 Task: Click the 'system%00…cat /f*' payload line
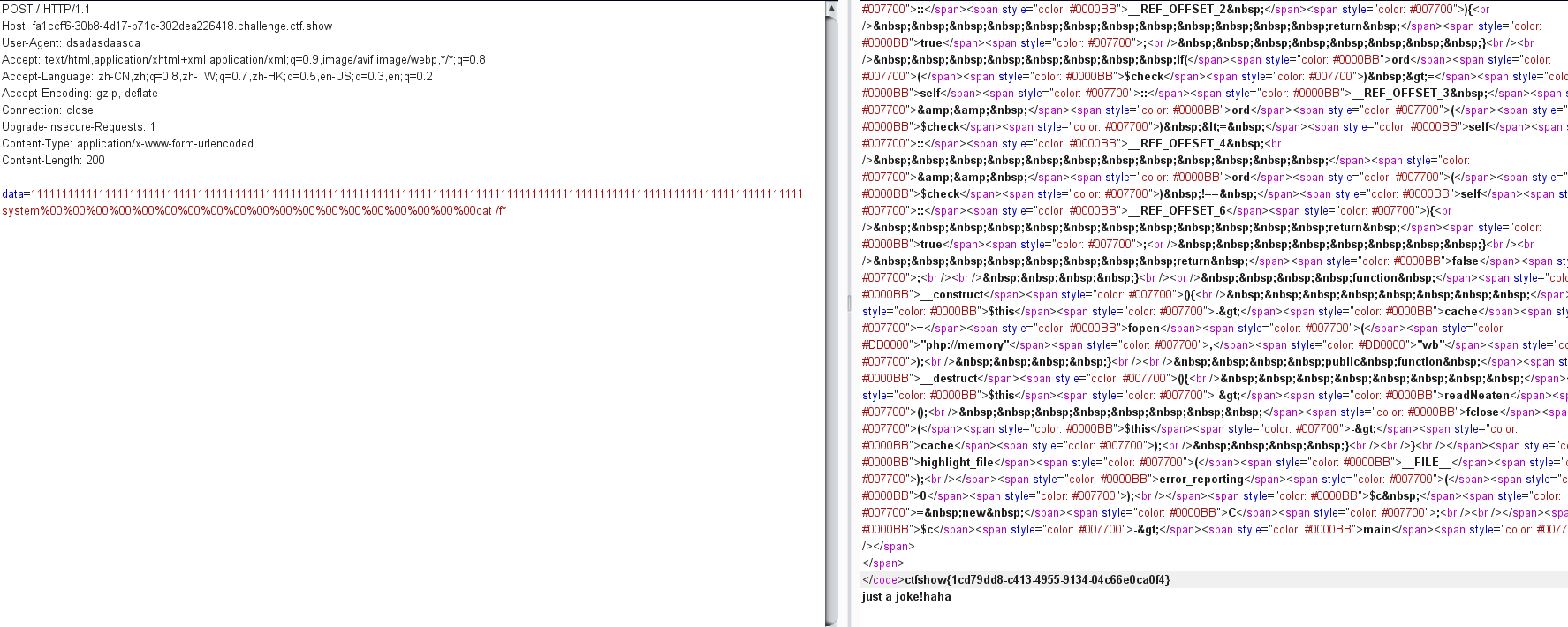254,210
